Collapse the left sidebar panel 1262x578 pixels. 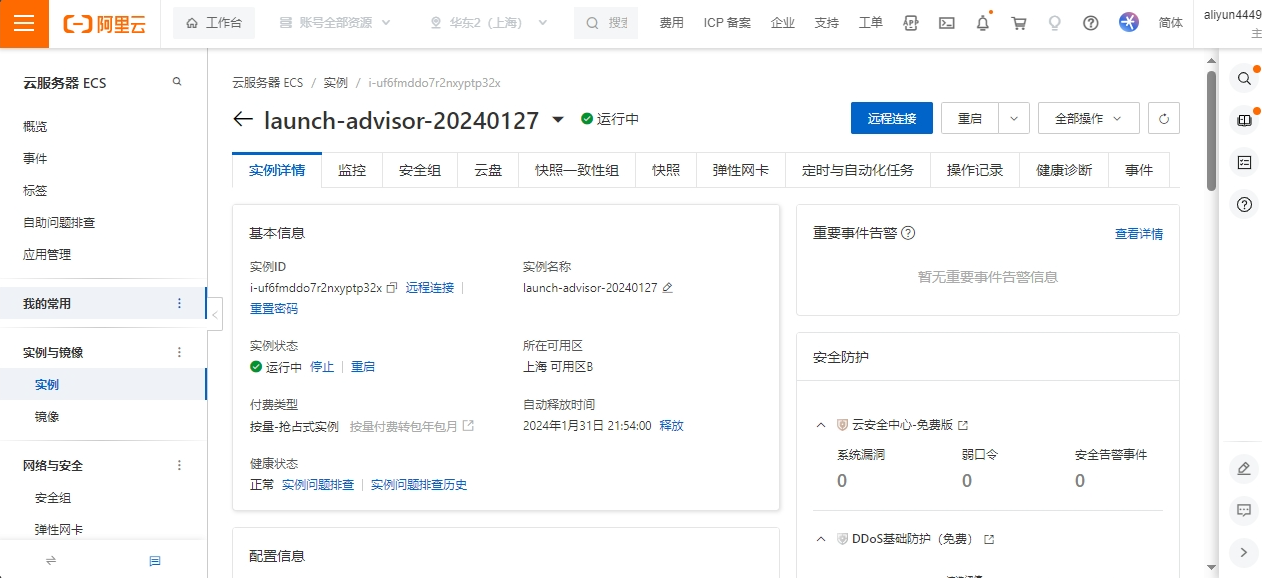coord(215,314)
